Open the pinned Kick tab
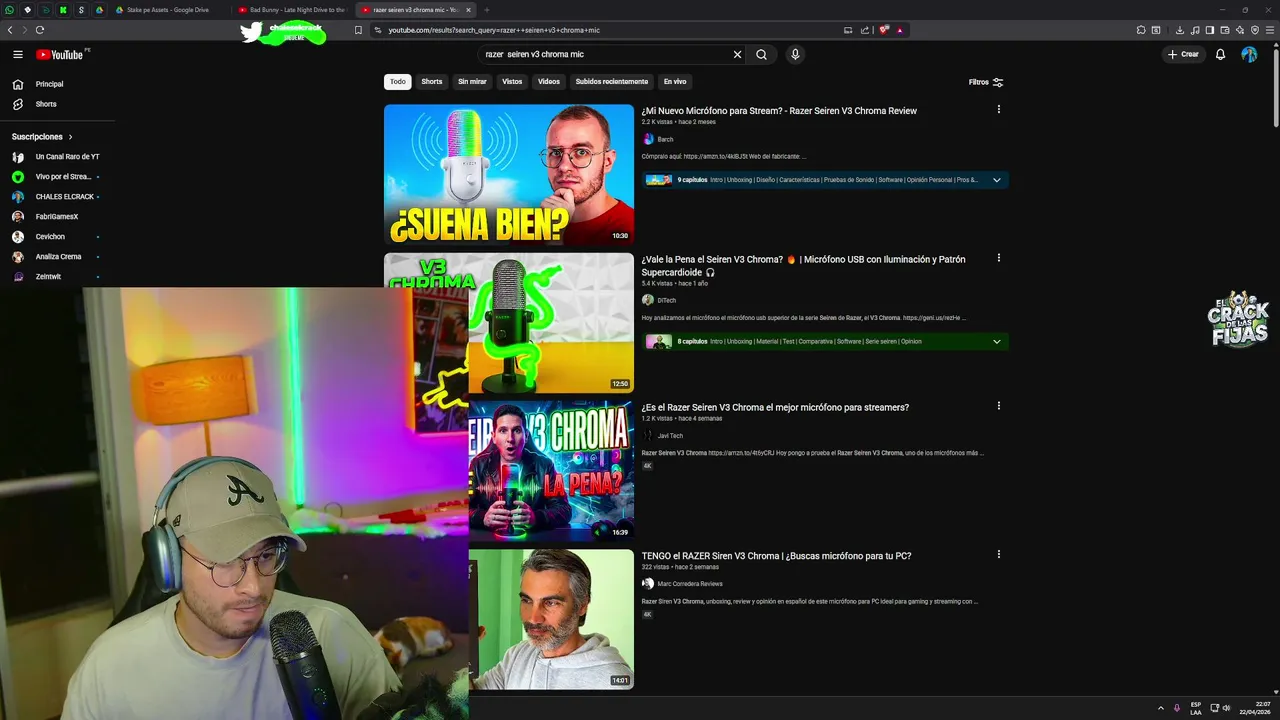Screen dimensions: 1280x720 [x=63, y=9]
